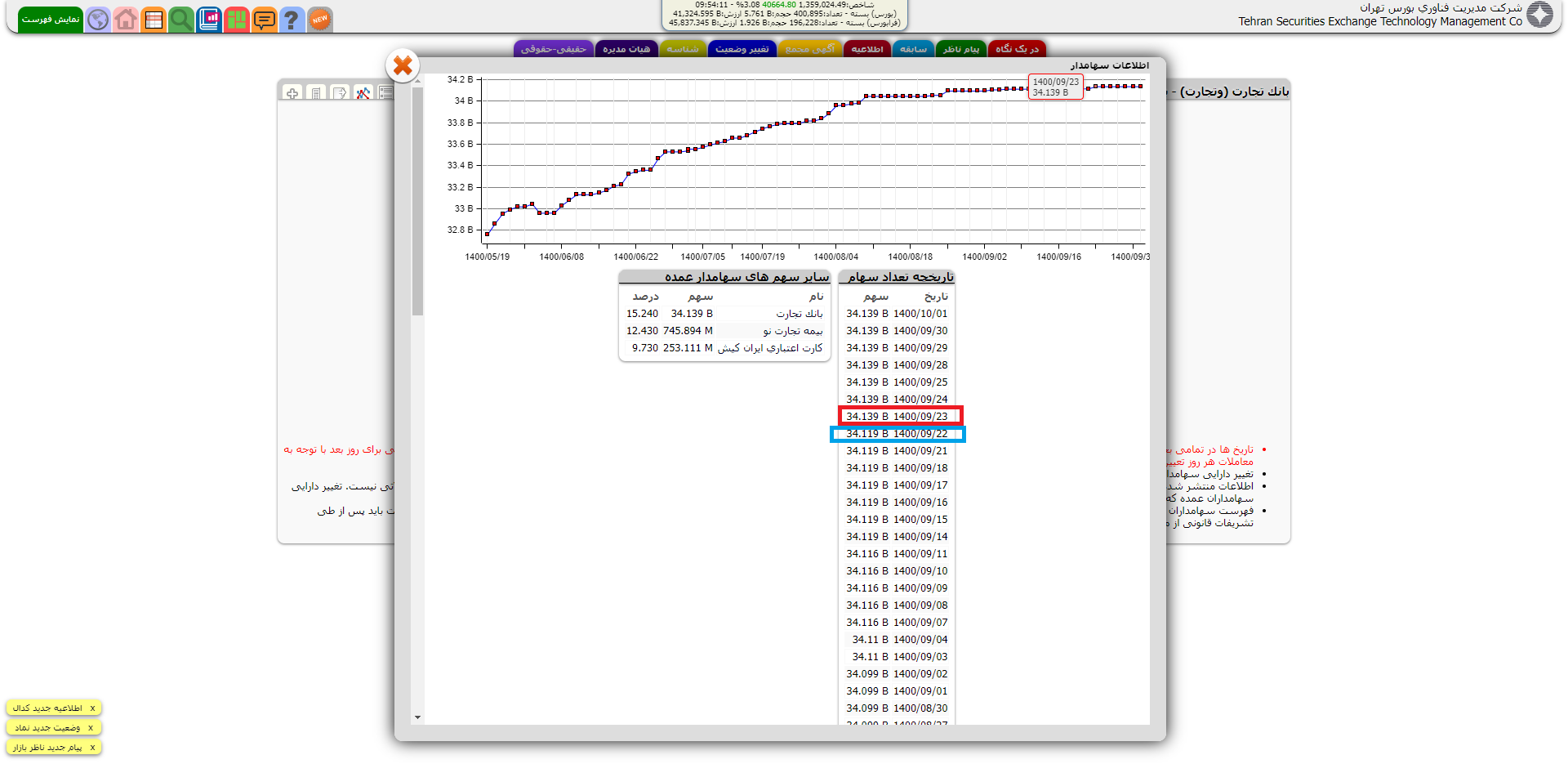
Task: Open the وضعیت جدید نماد notification text
Action: click(x=47, y=728)
